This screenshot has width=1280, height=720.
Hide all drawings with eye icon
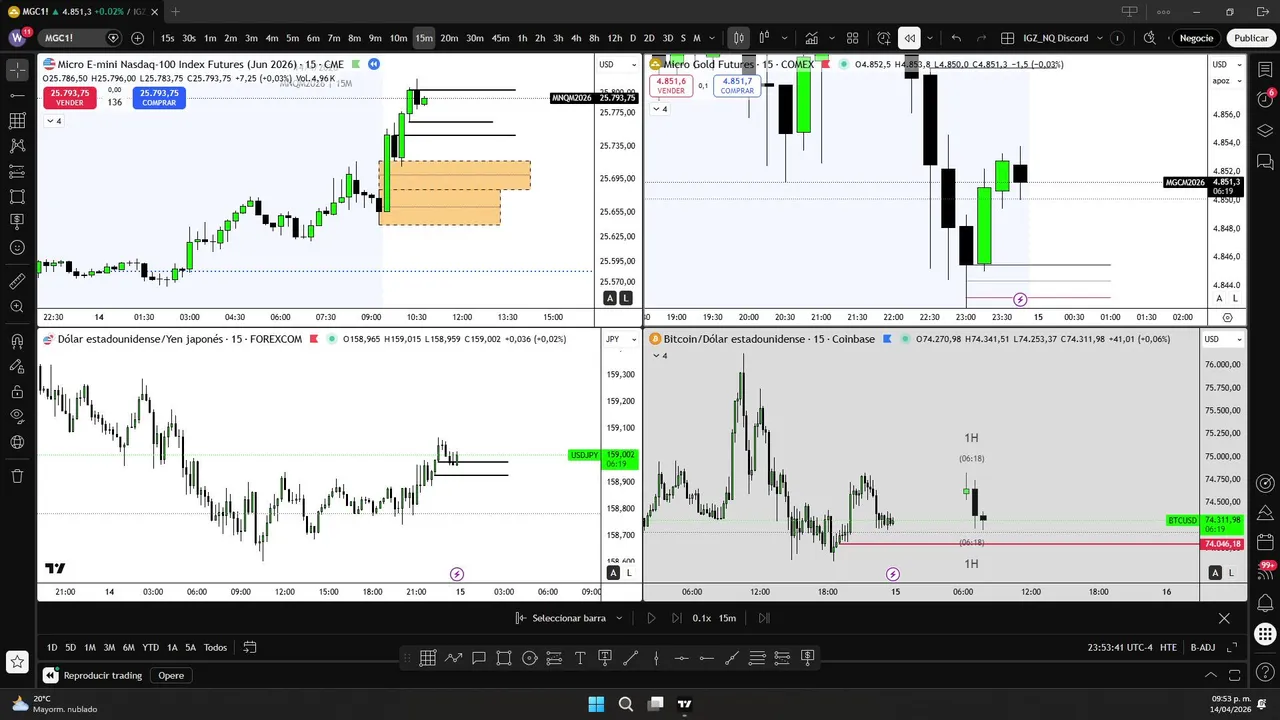(17, 416)
